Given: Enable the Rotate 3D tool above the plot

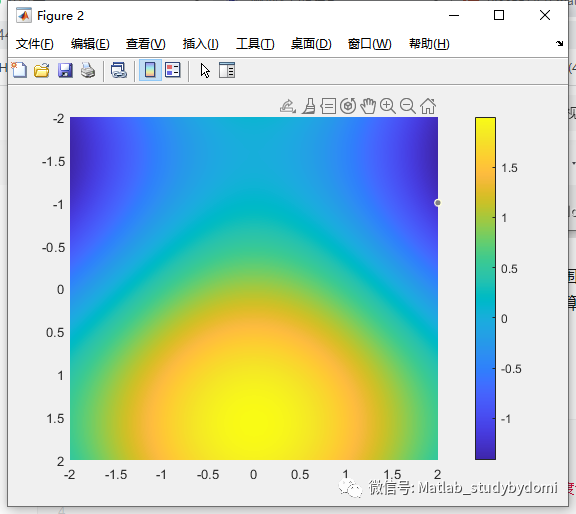Looking at the screenshot, I should click(348, 106).
